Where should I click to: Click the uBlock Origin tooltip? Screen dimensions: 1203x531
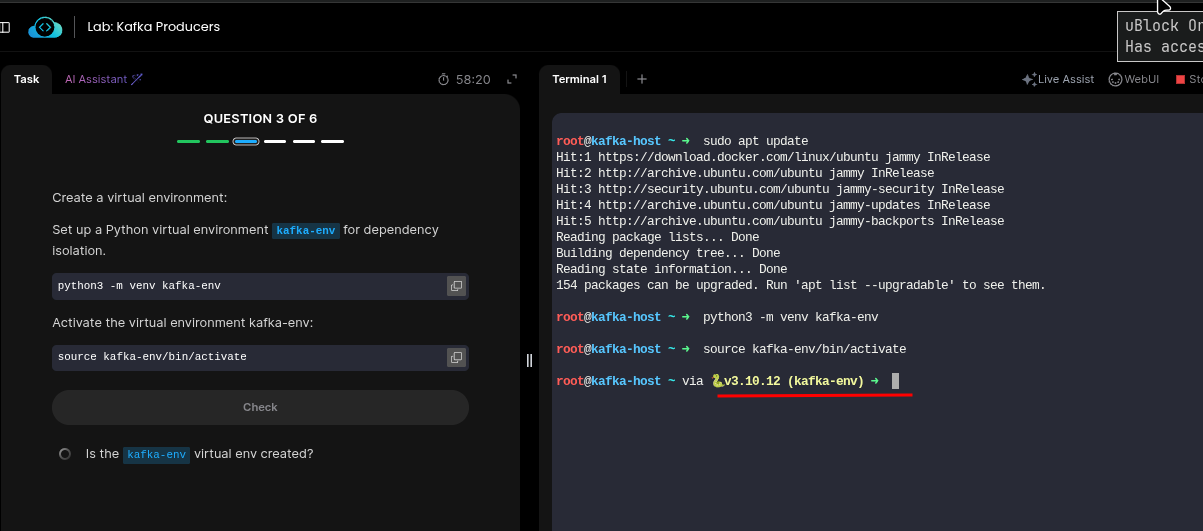point(1160,36)
